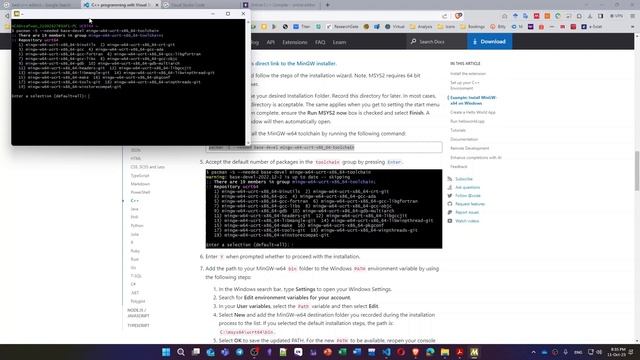Image resolution: width=640 pixels, height=360 pixels.
Task: Select TypeScript in docs sidebar
Action: pyautogui.click(x=140, y=176)
